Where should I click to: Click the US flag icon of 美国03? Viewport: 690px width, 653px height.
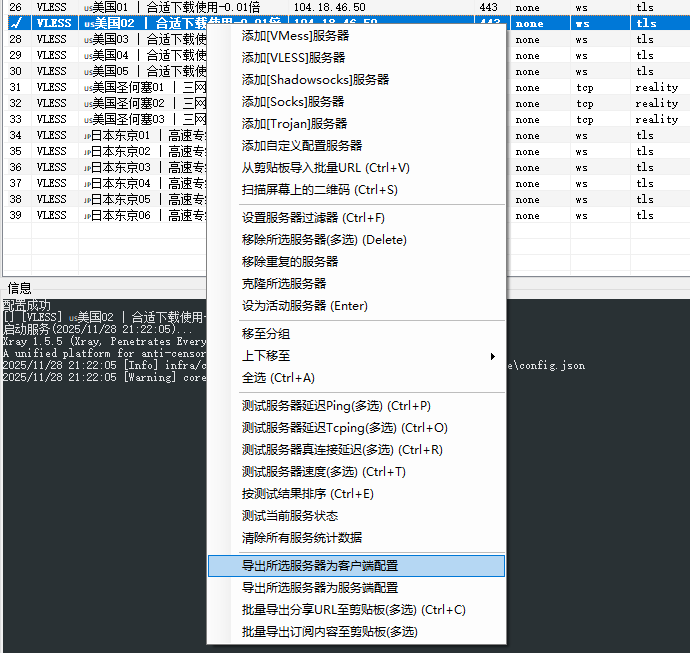click(88, 39)
